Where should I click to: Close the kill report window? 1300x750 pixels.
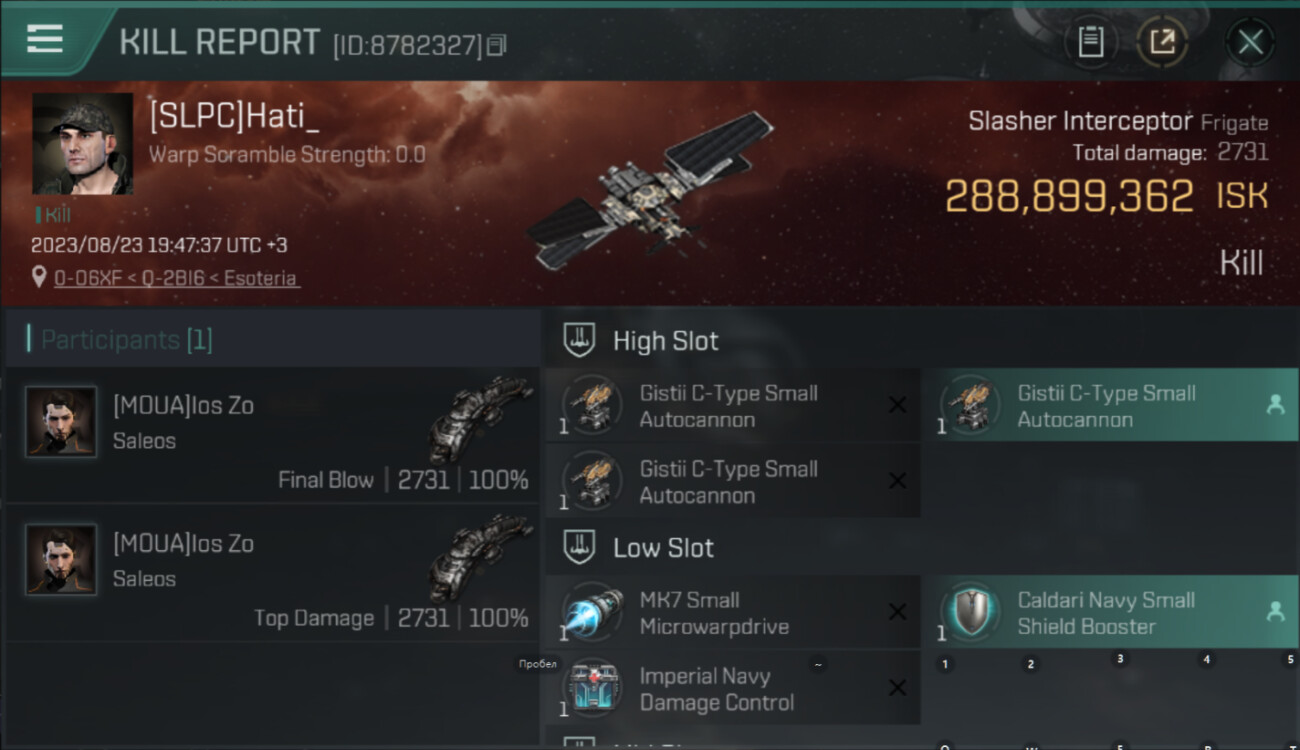click(x=1250, y=42)
